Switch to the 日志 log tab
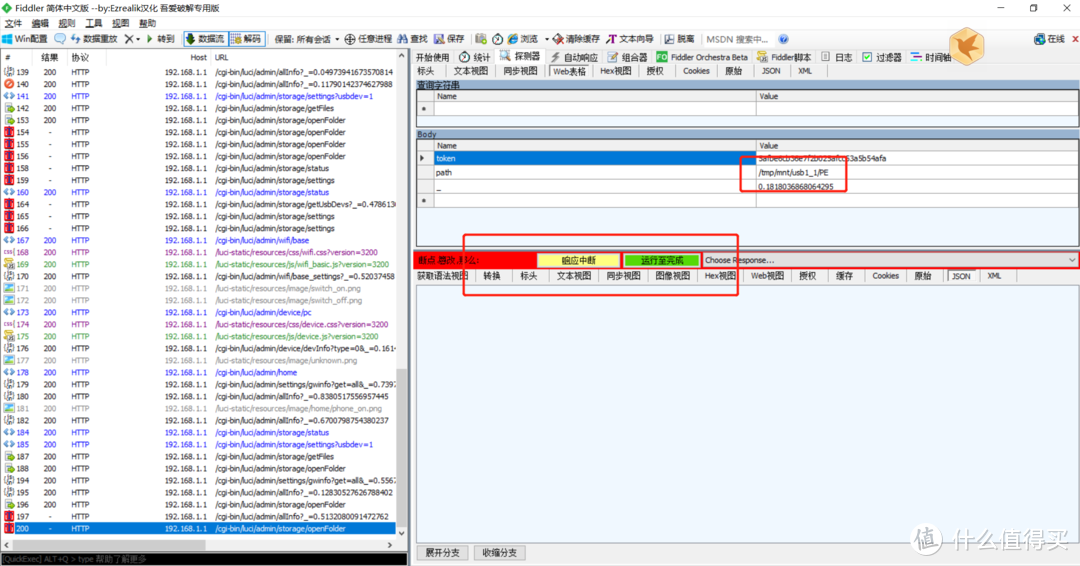Image resolution: width=1080 pixels, height=566 pixels. 836,57
